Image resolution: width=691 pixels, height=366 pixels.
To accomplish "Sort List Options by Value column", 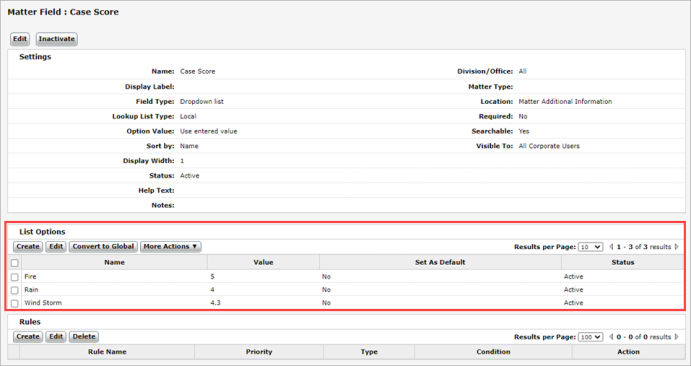I will (x=264, y=262).
